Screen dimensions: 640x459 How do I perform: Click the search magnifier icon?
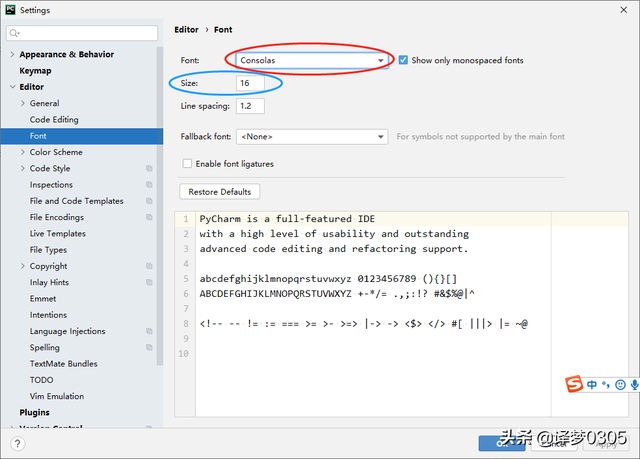[x=14, y=33]
